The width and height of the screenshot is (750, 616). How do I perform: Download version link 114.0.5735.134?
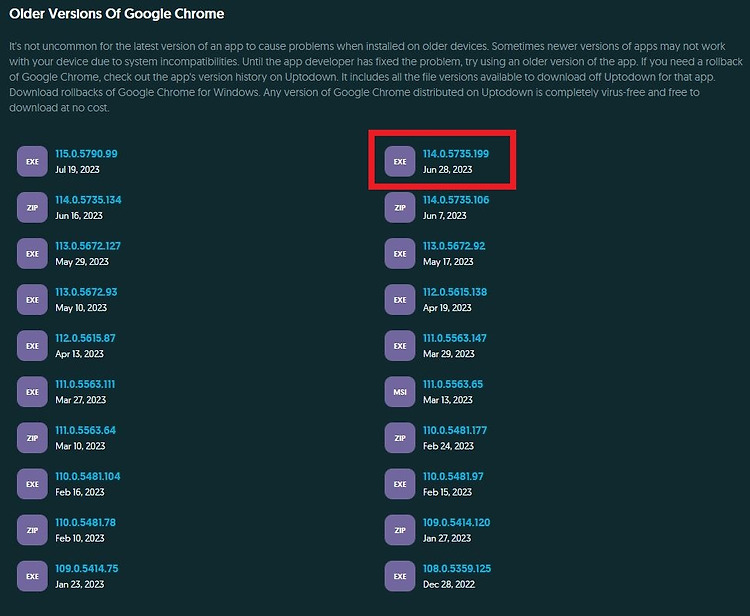(88, 199)
